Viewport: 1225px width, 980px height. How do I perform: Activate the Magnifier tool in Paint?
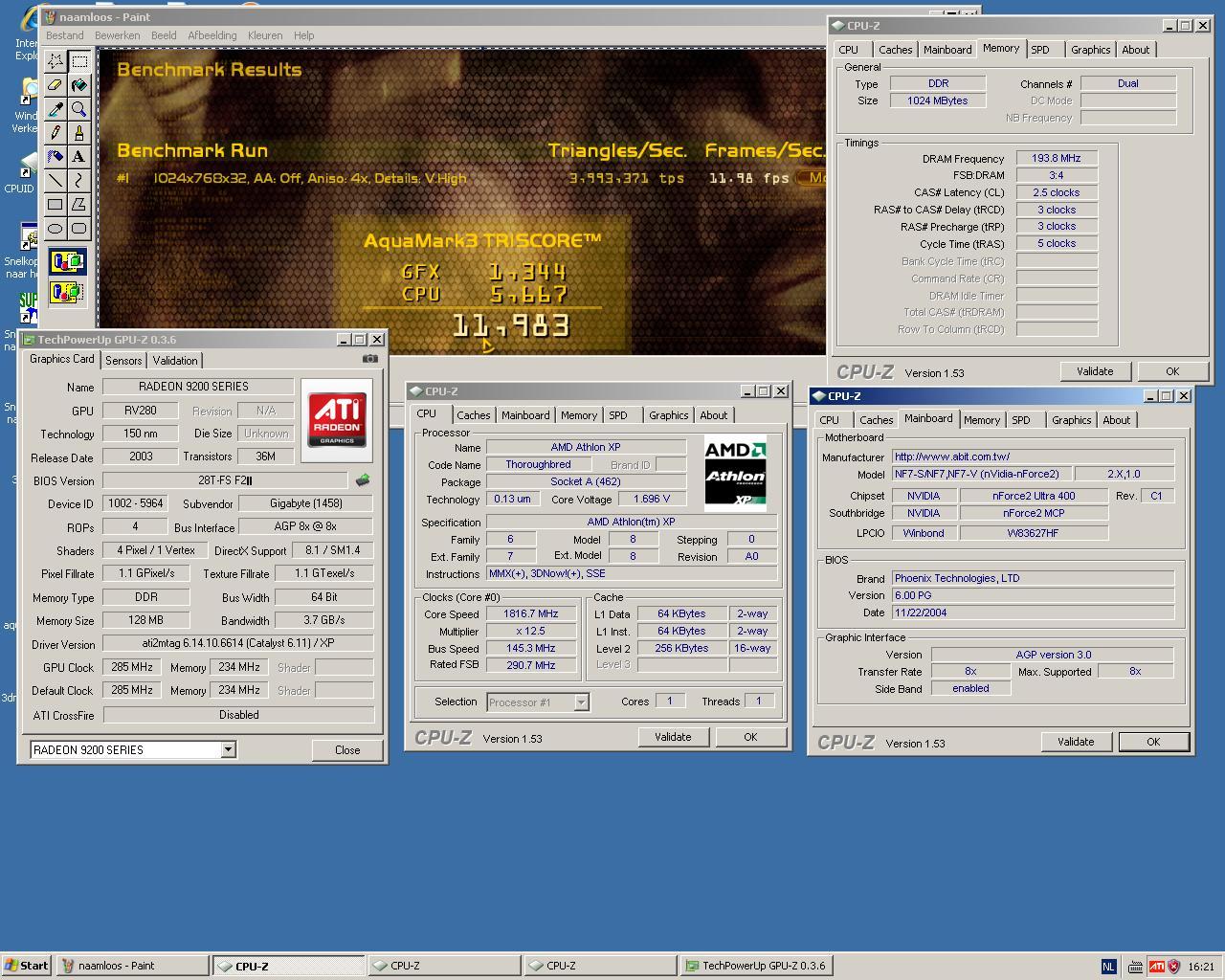[x=79, y=109]
